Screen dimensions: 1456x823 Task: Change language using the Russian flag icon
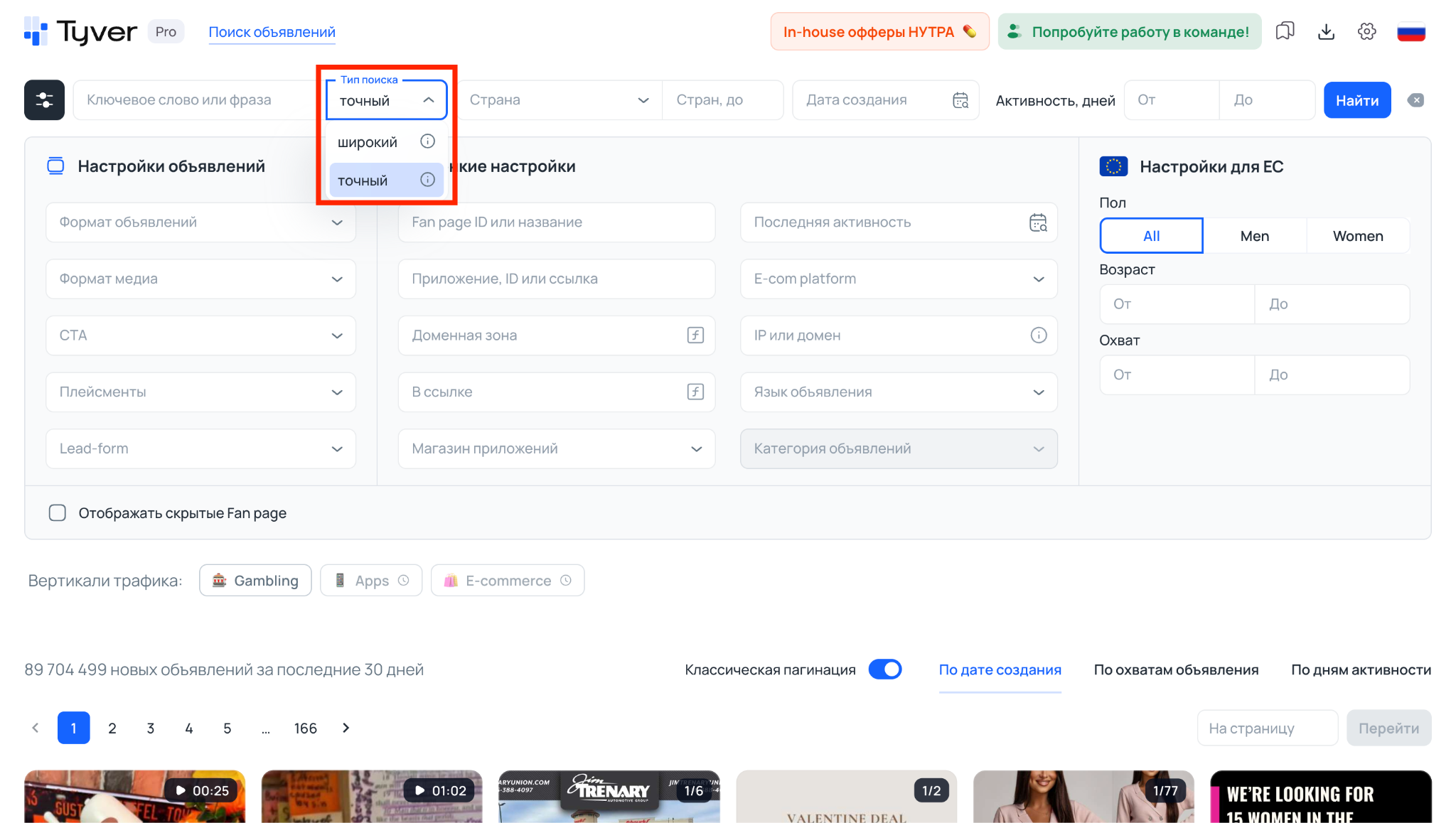(x=1412, y=31)
